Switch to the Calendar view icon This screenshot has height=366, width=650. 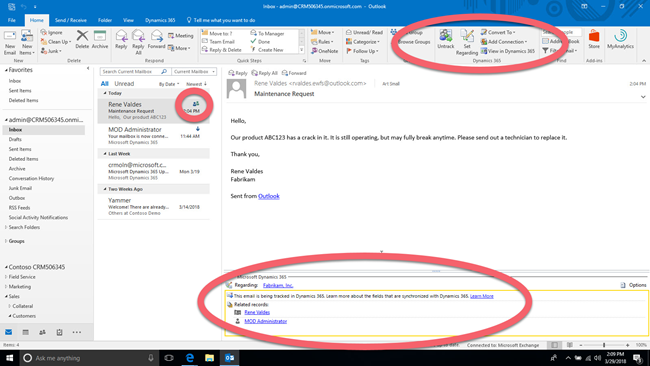26,332
